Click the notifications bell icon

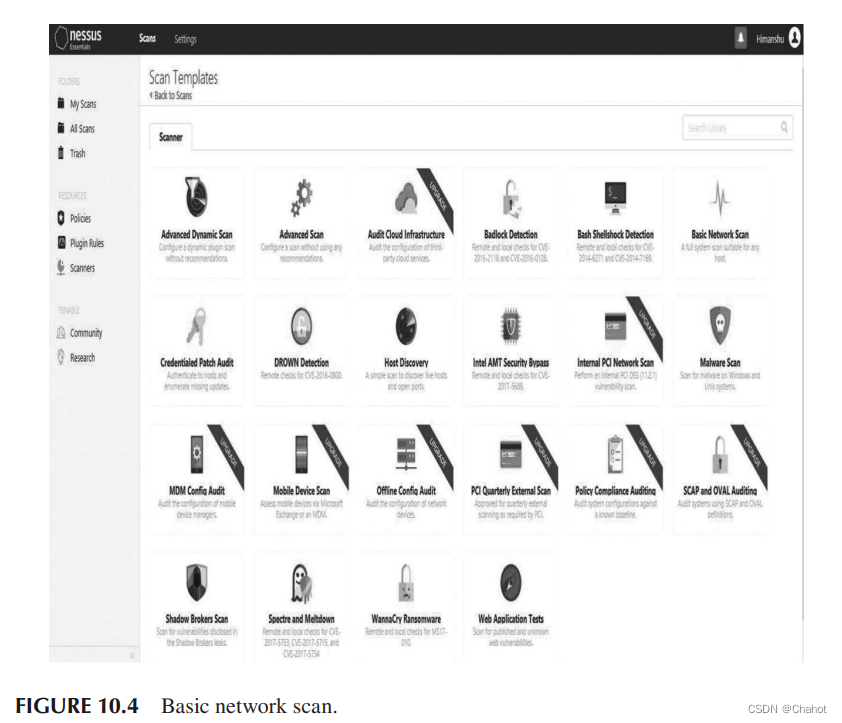tap(741, 38)
